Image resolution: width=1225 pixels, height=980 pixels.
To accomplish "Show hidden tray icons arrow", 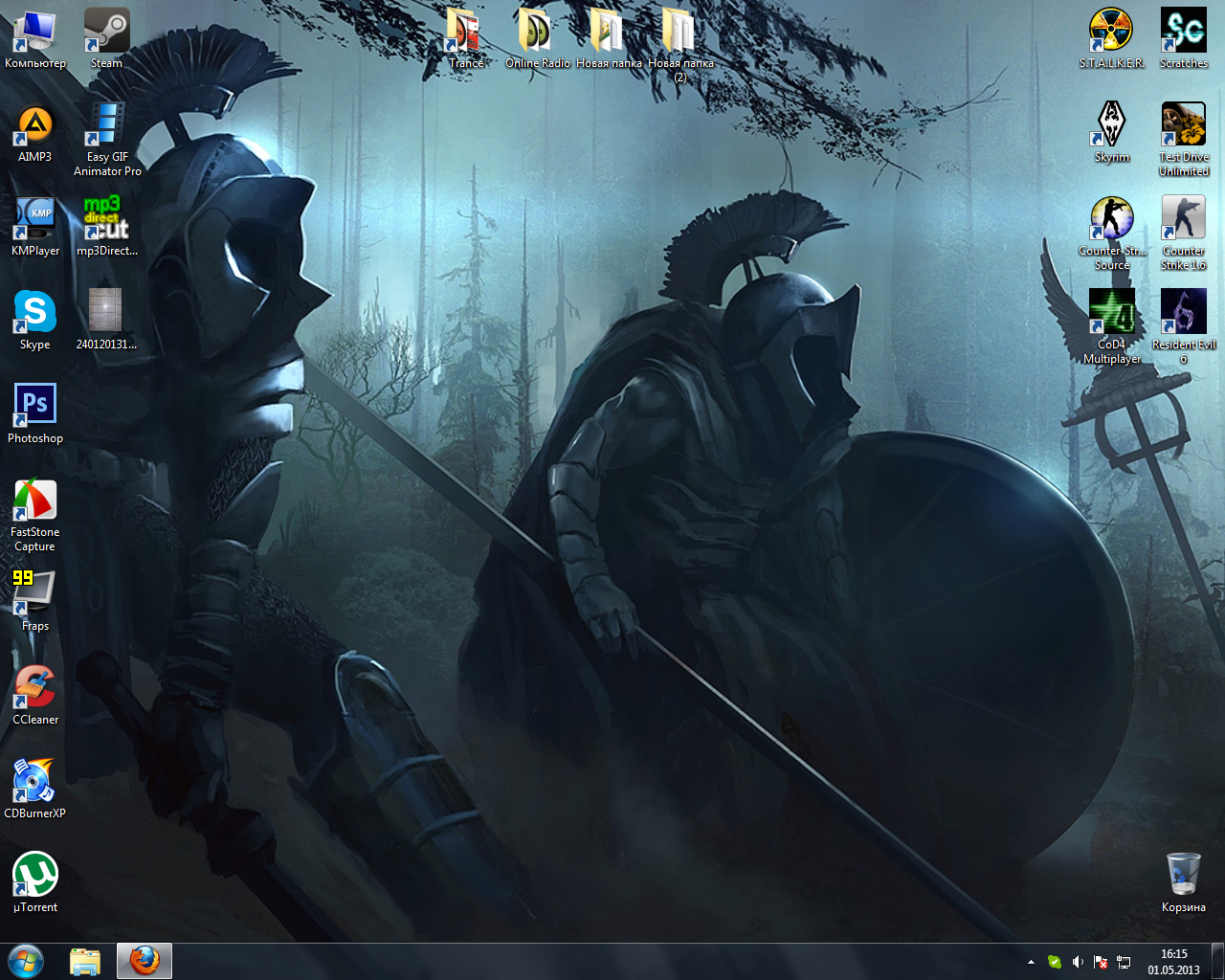I will [1031, 962].
